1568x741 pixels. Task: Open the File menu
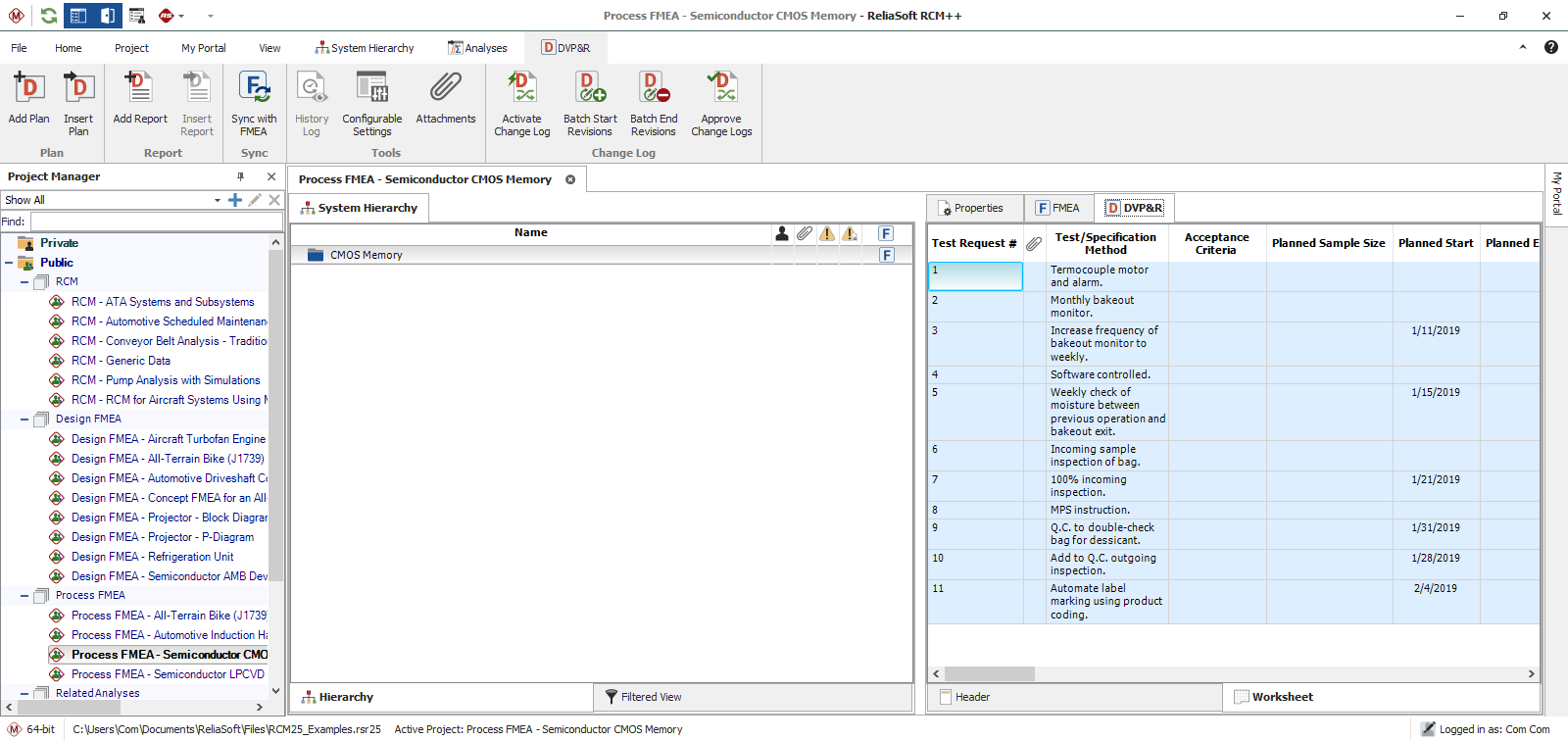pos(19,48)
